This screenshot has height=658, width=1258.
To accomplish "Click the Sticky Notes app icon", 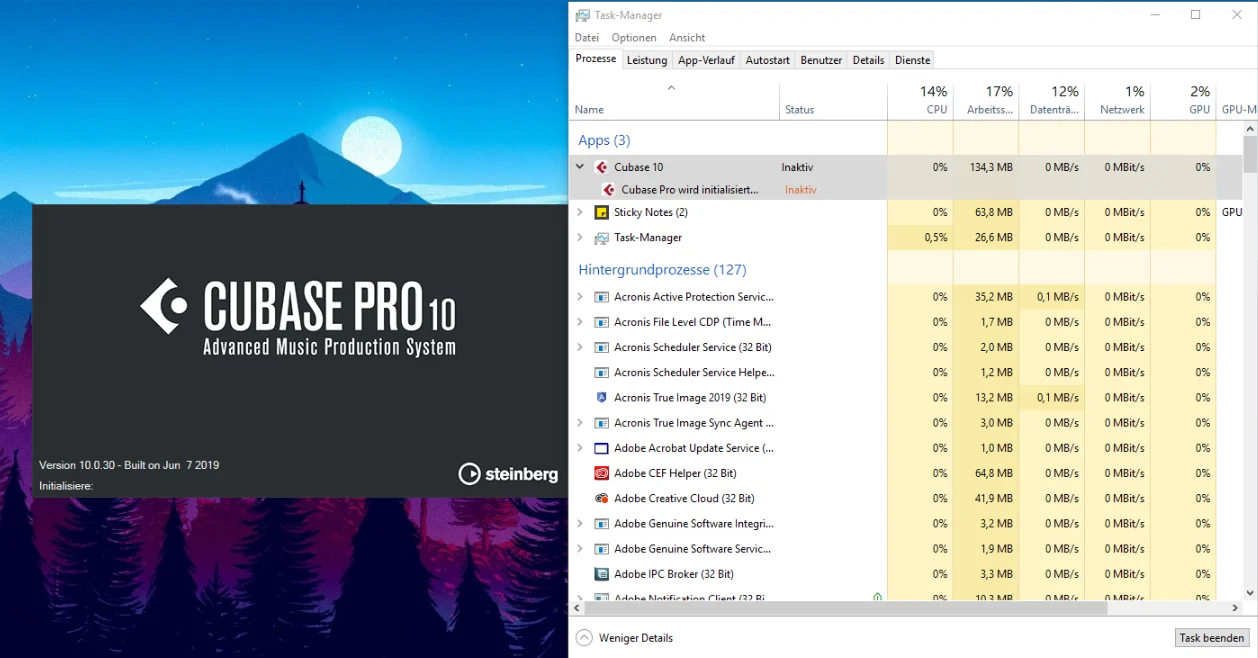I will (x=601, y=212).
